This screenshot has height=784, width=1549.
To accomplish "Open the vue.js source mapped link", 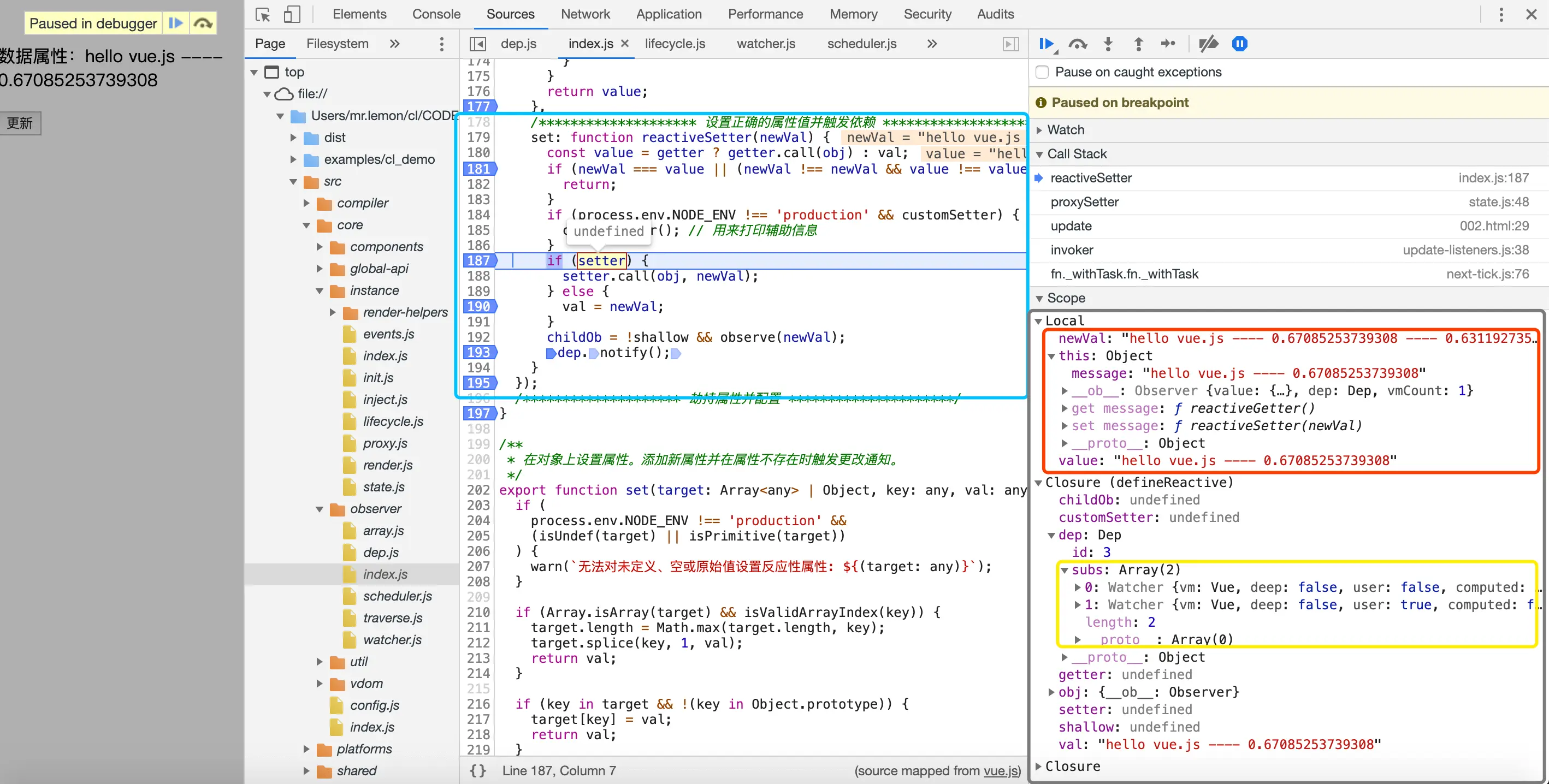I will [1001, 770].
